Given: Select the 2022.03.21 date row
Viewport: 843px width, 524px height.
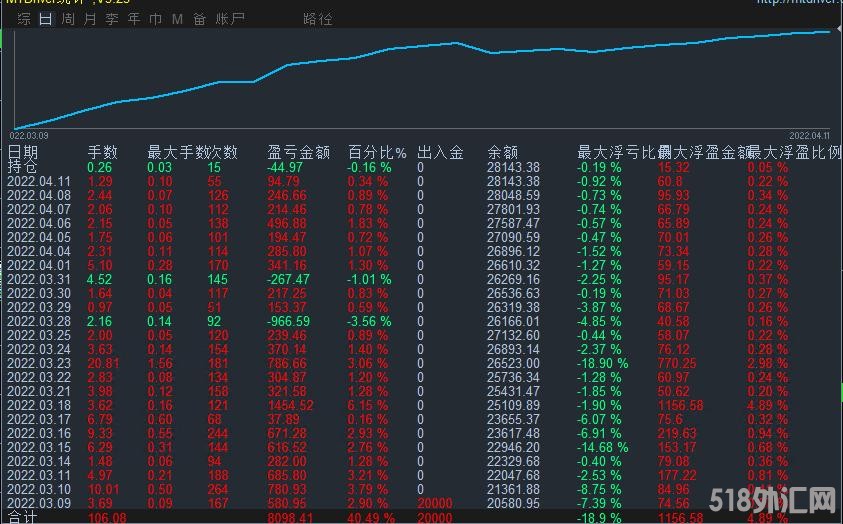Looking at the screenshot, I should pos(39,391).
